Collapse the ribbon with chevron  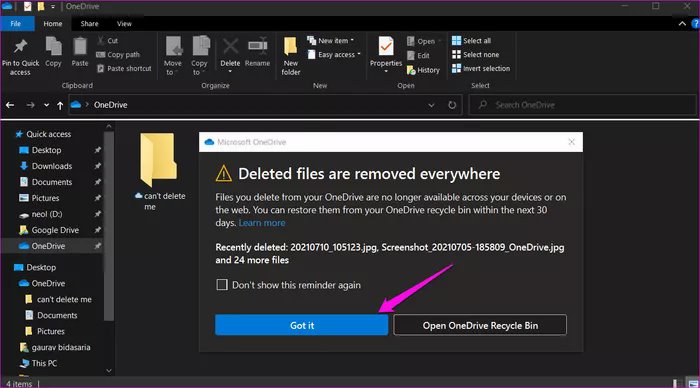click(682, 24)
